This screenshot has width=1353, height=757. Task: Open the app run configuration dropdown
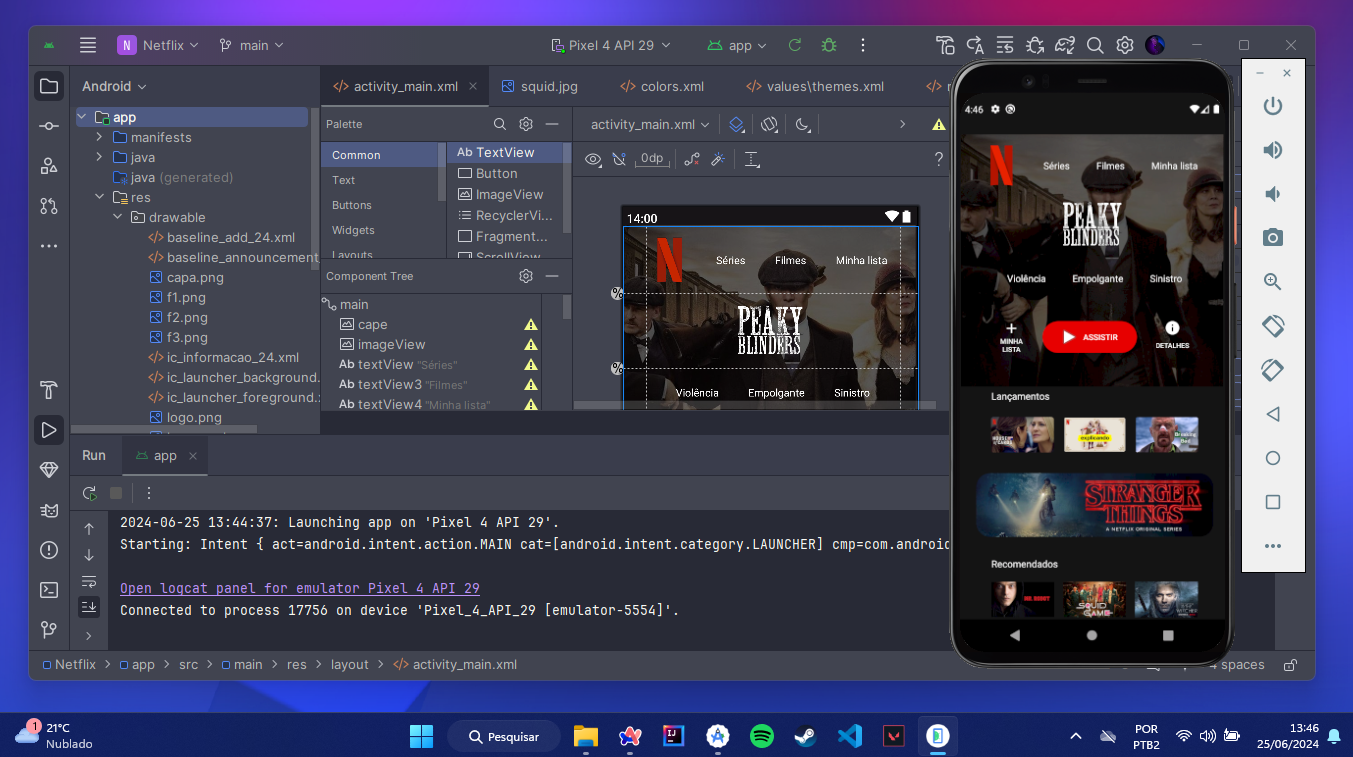coord(737,45)
